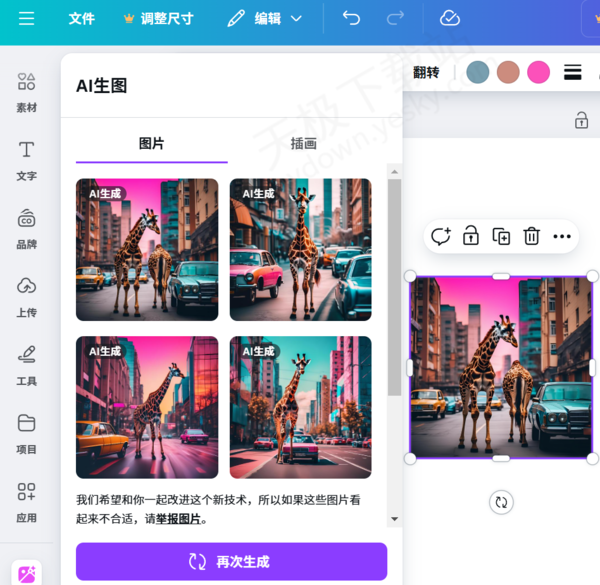Open the 素材 elements panel
The width and height of the screenshot is (600, 585).
(26, 93)
